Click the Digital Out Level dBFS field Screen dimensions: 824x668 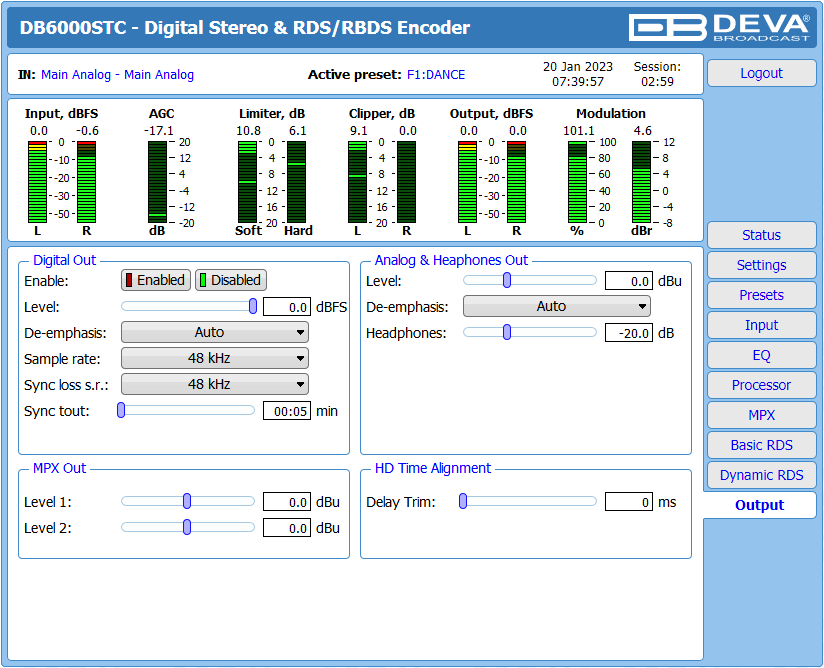coord(287,307)
